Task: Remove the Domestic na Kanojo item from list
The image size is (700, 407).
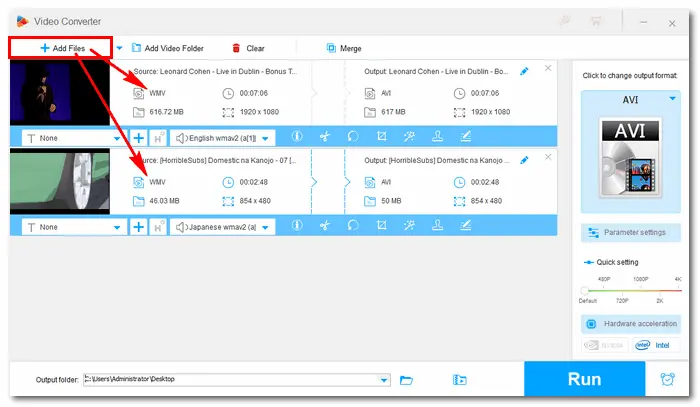Action: click(548, 157)
